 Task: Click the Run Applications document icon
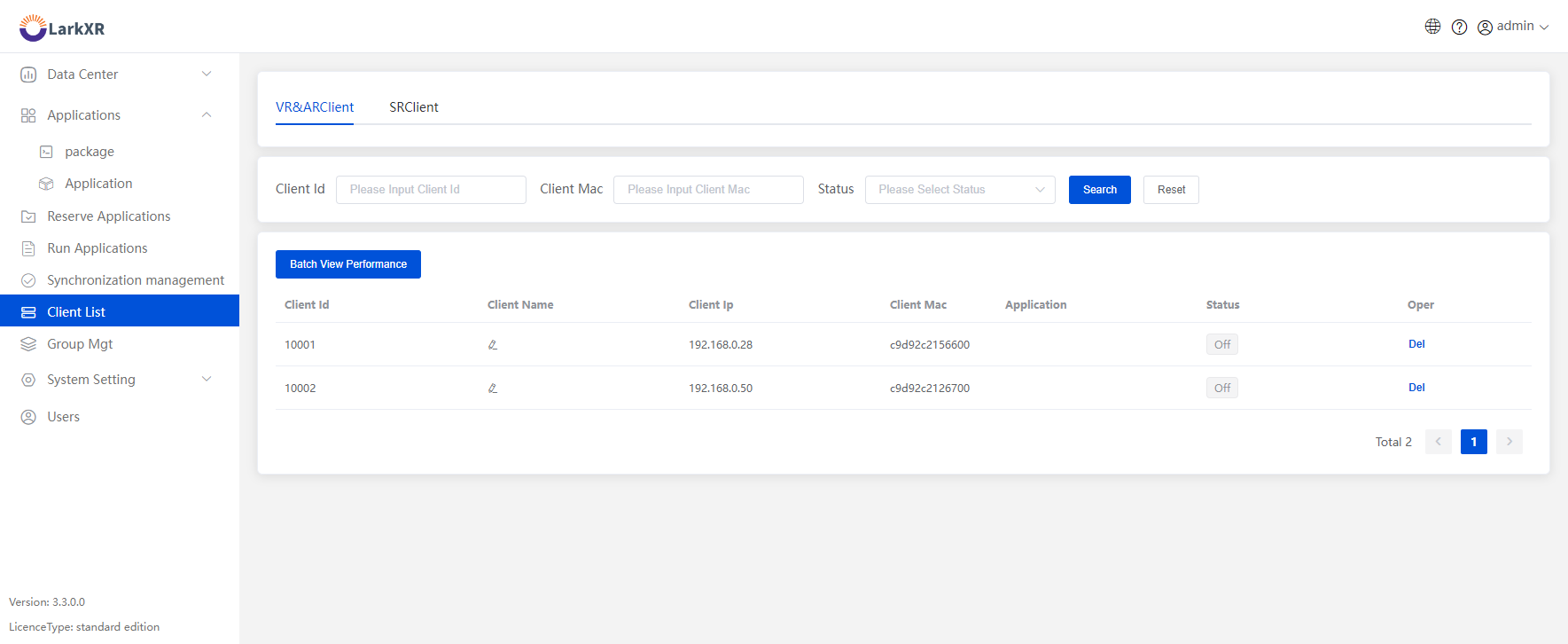coord(28,248)
